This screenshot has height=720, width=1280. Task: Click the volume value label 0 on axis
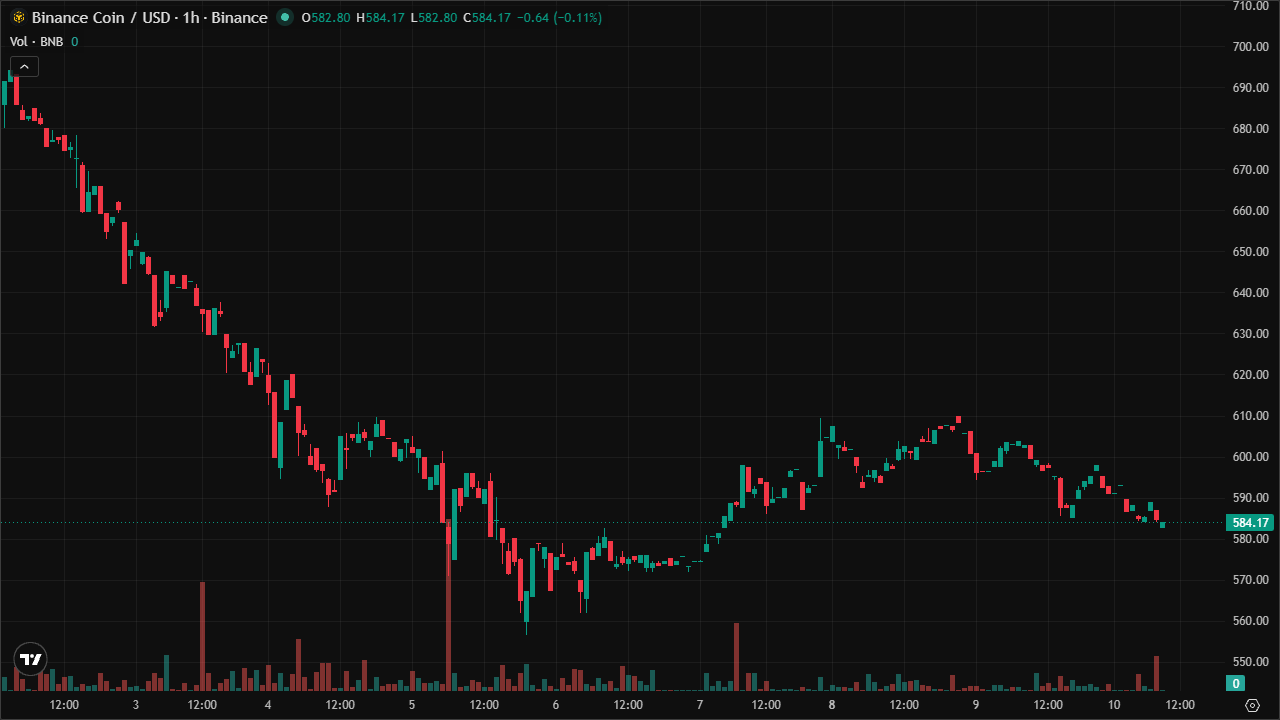pos(1236,683)
